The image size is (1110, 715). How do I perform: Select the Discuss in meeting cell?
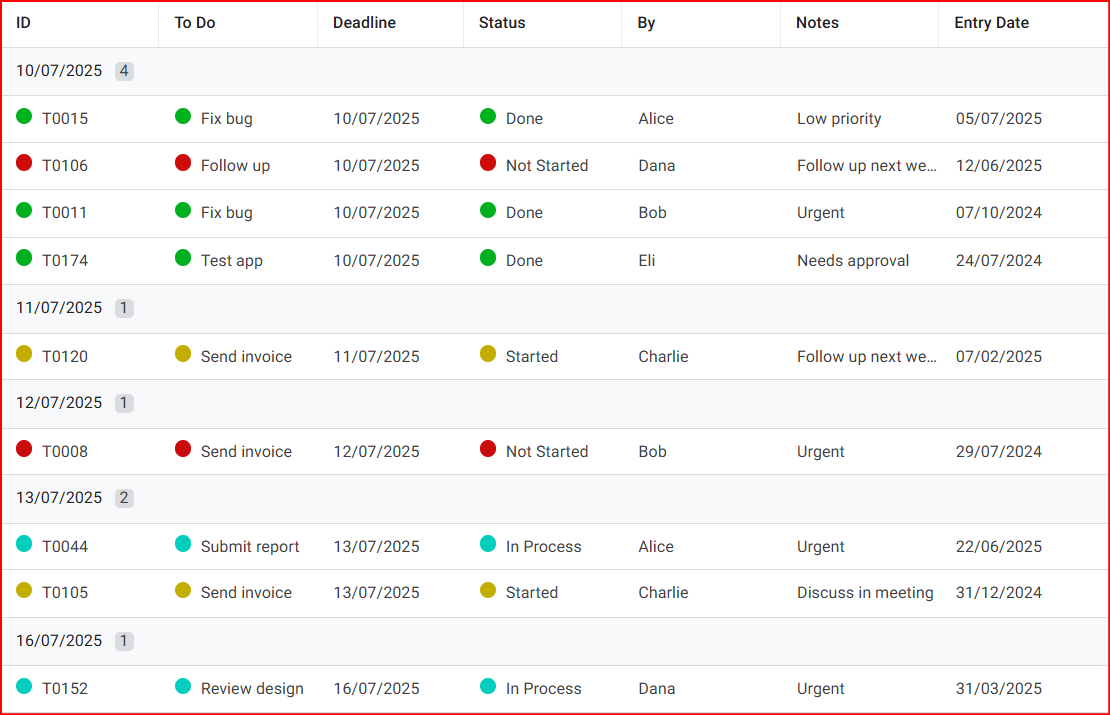tap(865, 593)
